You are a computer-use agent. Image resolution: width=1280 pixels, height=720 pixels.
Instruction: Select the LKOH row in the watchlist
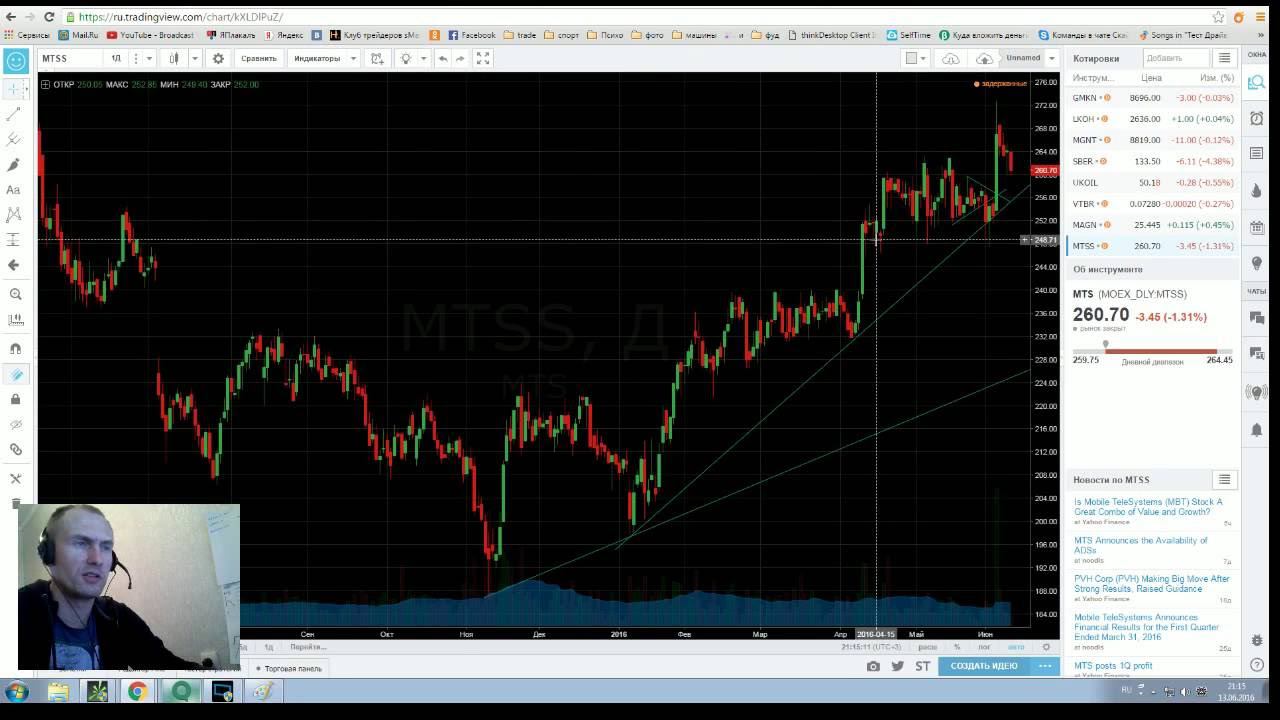click(x=1152, y=119)
